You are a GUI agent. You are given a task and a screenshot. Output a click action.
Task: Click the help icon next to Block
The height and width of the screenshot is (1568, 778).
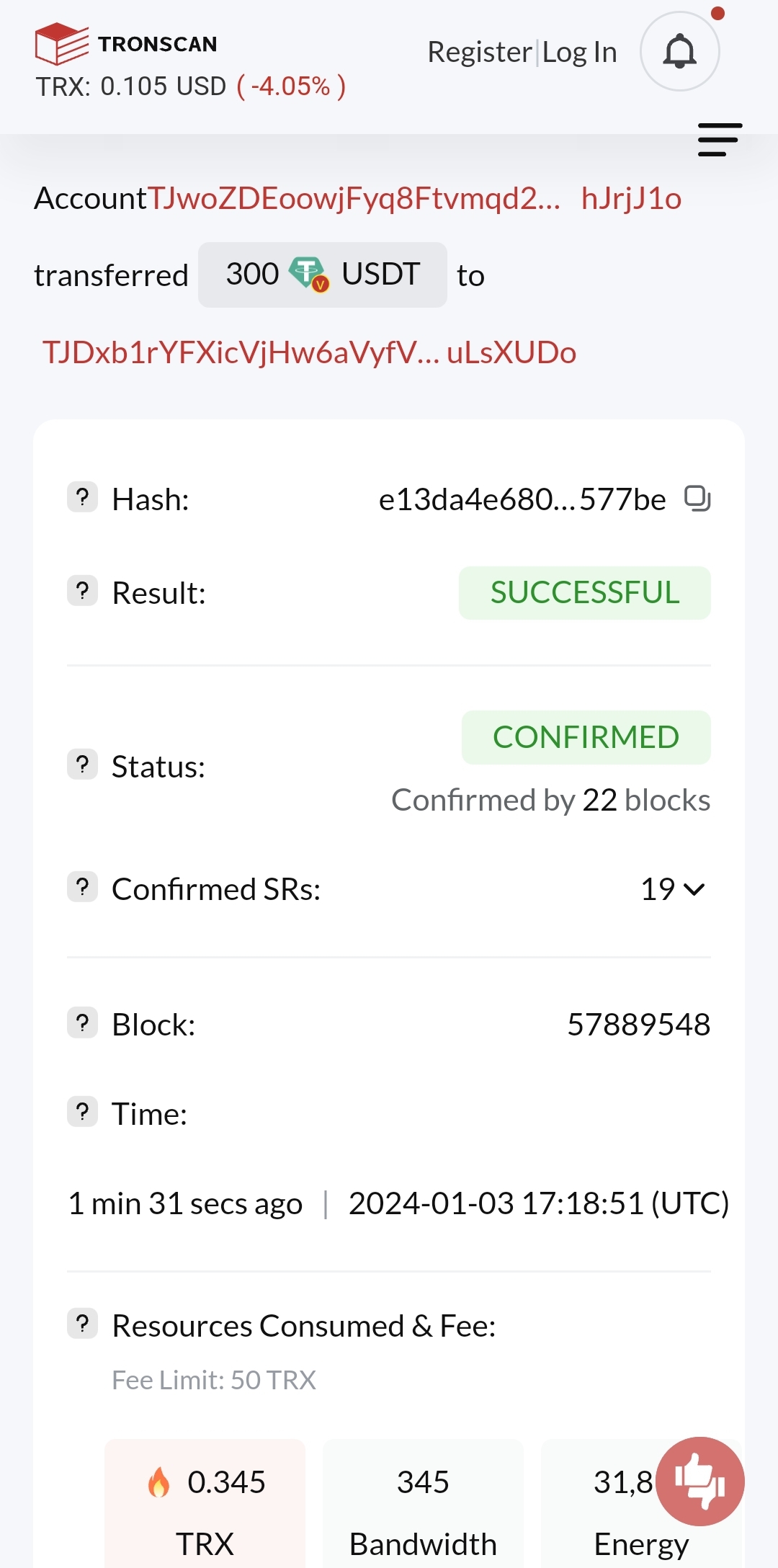coord(83,1023)
